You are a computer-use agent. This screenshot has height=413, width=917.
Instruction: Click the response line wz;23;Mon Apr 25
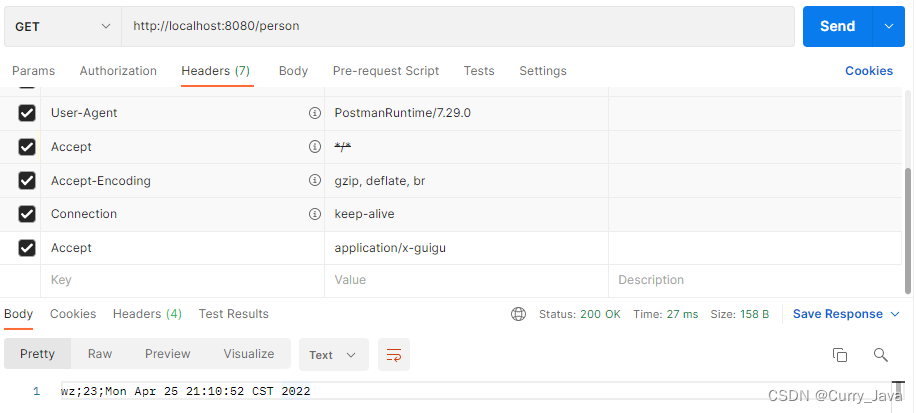coord(185,391)
